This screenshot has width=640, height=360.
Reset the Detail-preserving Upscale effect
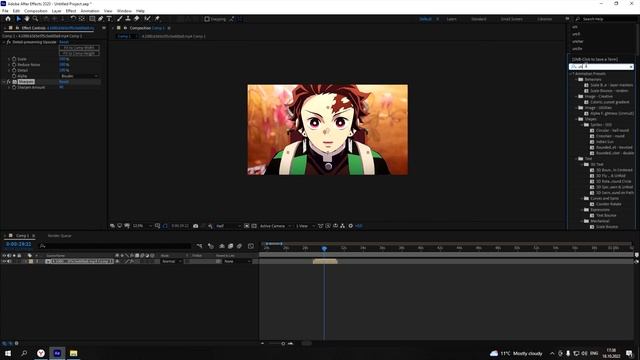(x=64, y=42)
